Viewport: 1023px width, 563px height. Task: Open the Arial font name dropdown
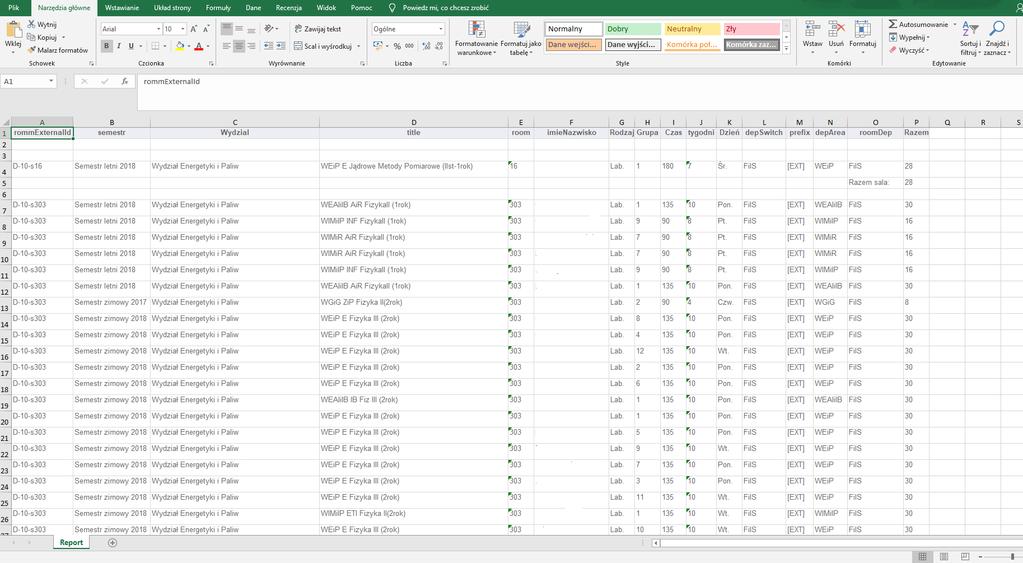click(158, 29)
